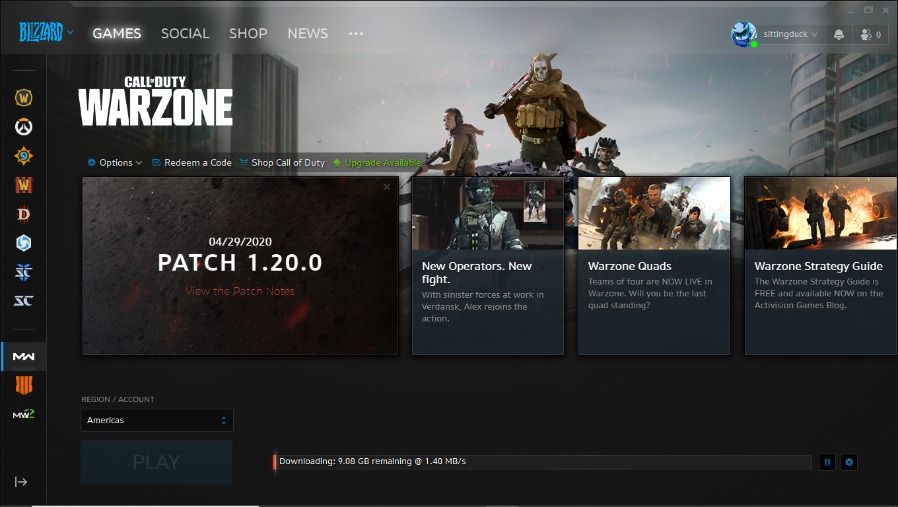Go to the GAMES tab
The height and width of the screenshot is (507, 898).
tap(117, 33)
